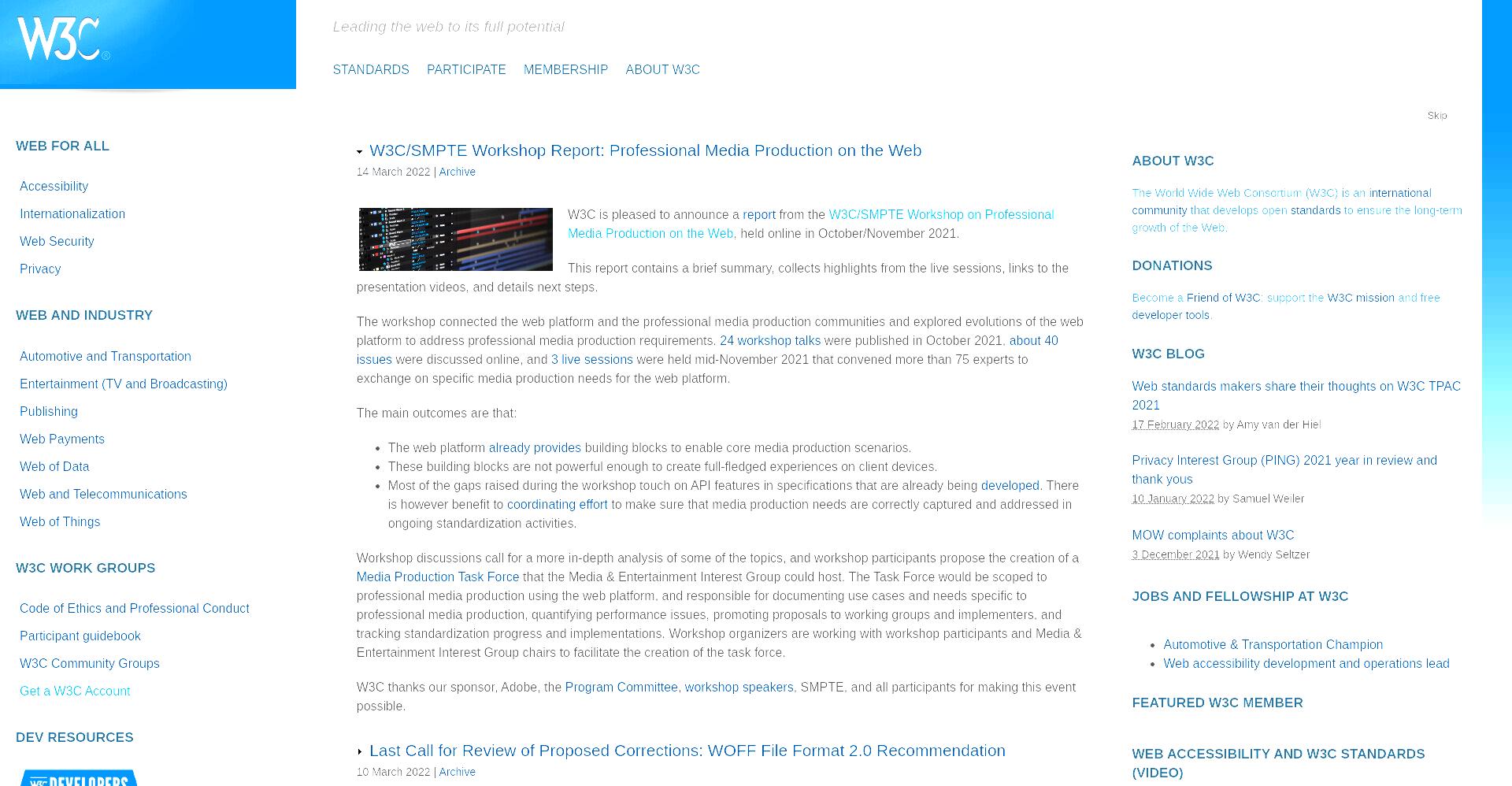Open the Program Committee link

pyautogui.click(x=621, y=687)
